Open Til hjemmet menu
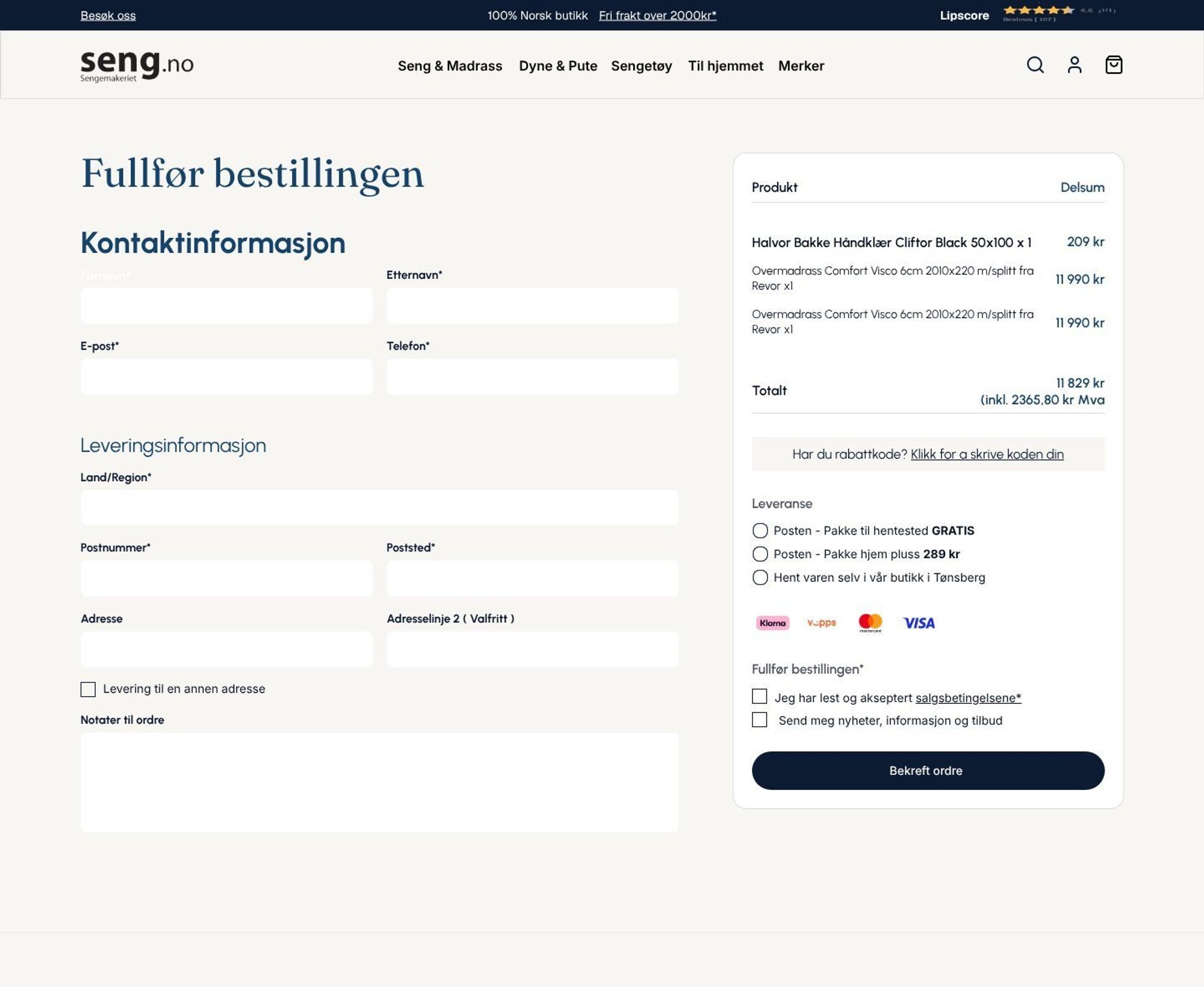Image resolution: width=1204 pixels, height=987 pixels. 725,66
